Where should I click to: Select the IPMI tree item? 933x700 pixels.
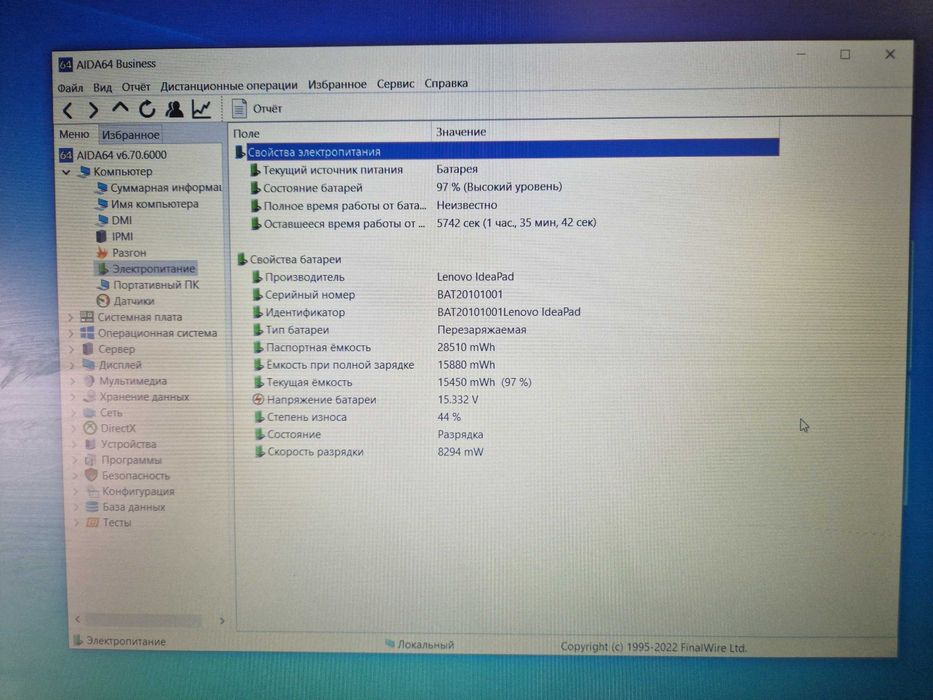pyautogui.click(x=122, y=236)
